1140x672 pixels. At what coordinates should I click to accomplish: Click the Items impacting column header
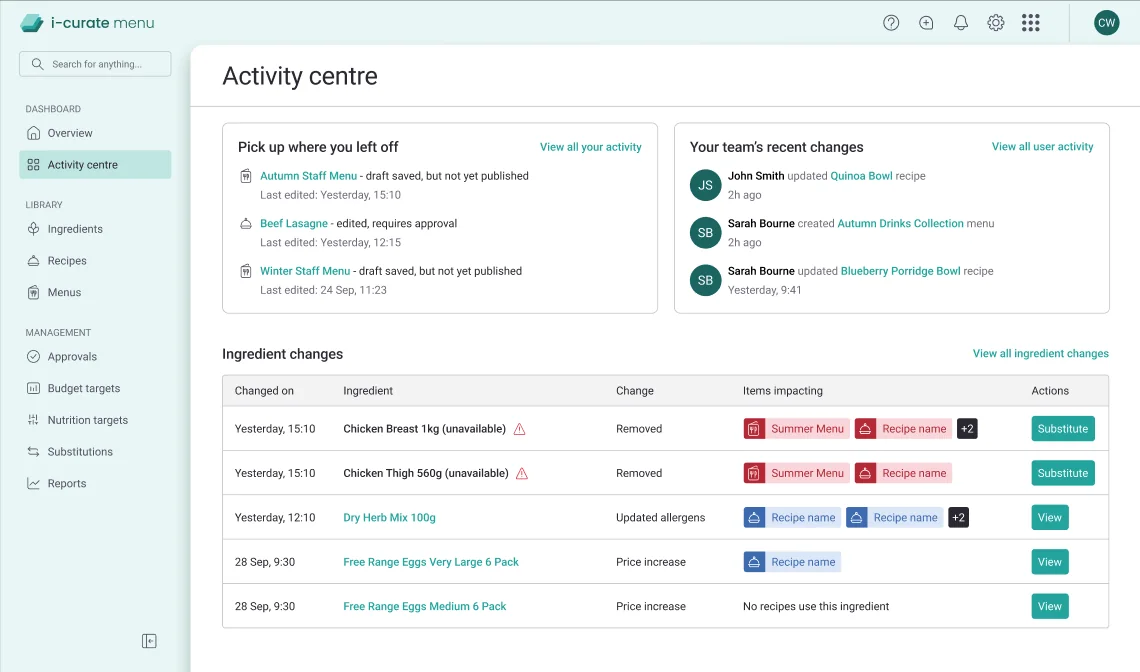click(782, 391)
